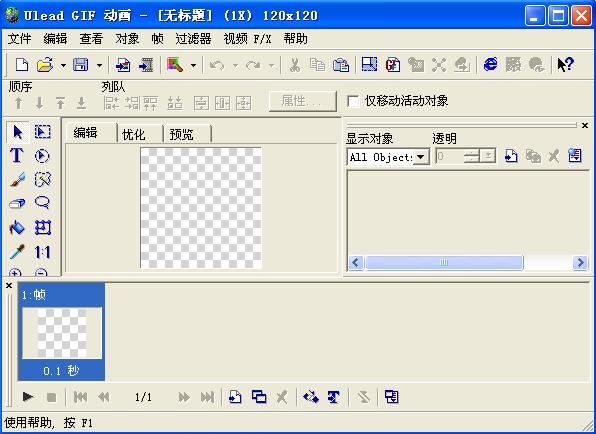The width and height of the screenshot is (596, 434).
Task: Open the dropdown arrow beside Open folder
Action: click(x=63, y=65)
